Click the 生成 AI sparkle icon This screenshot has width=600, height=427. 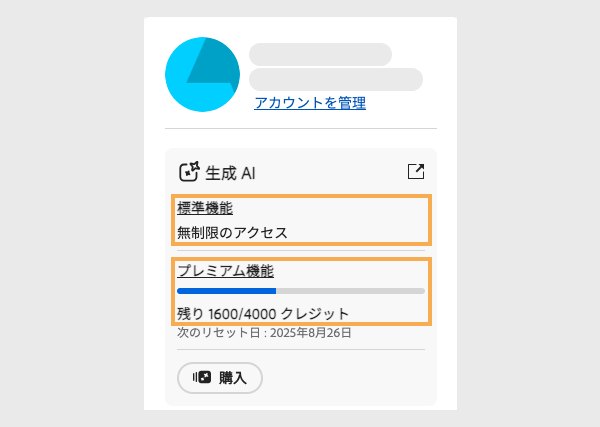pos(189,172)
